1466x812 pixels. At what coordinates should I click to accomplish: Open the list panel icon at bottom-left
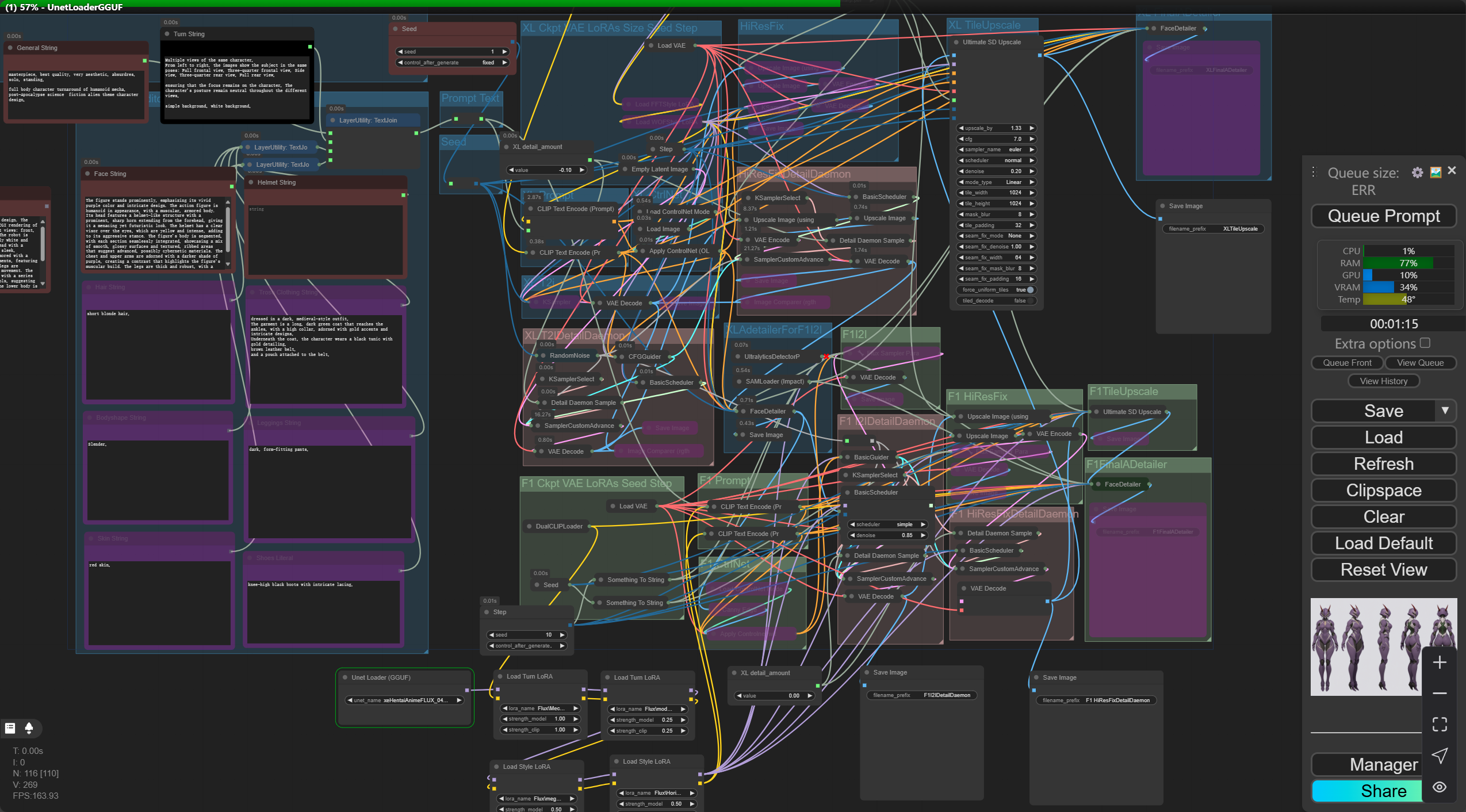(10, 728)
